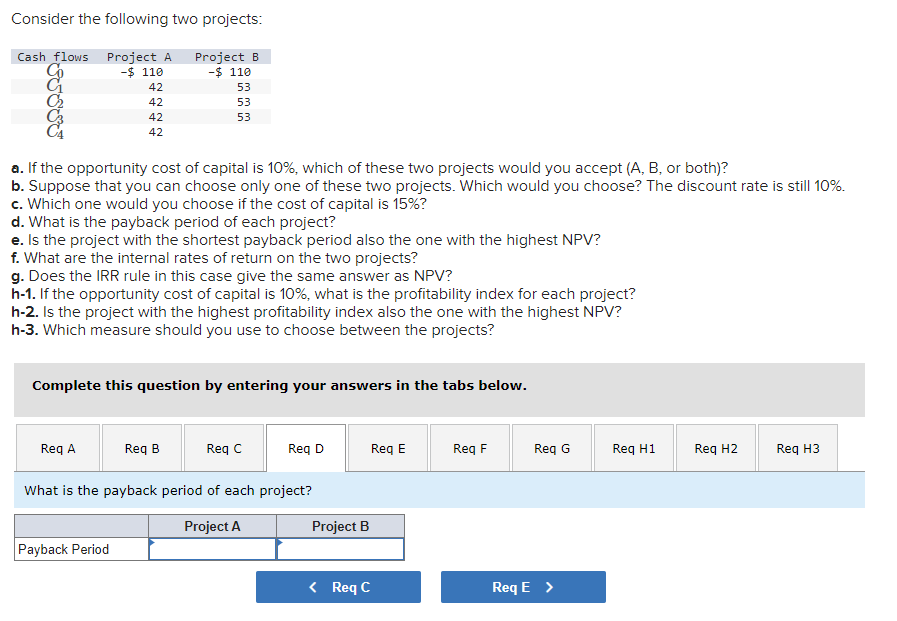
Task: Select the Req F tab
Action: [469, 447]
